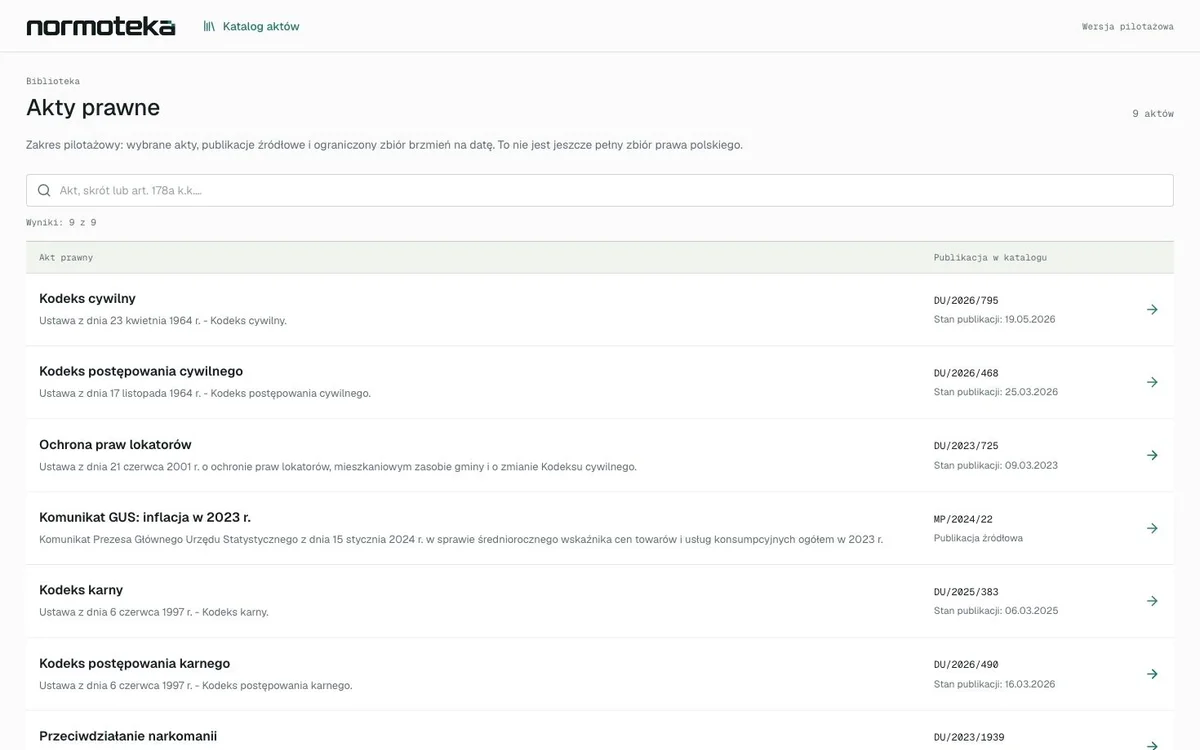This screenshot has width=1200, height=750.
Task: Click publication code DU/2026/468
Action: coord(966,373)
